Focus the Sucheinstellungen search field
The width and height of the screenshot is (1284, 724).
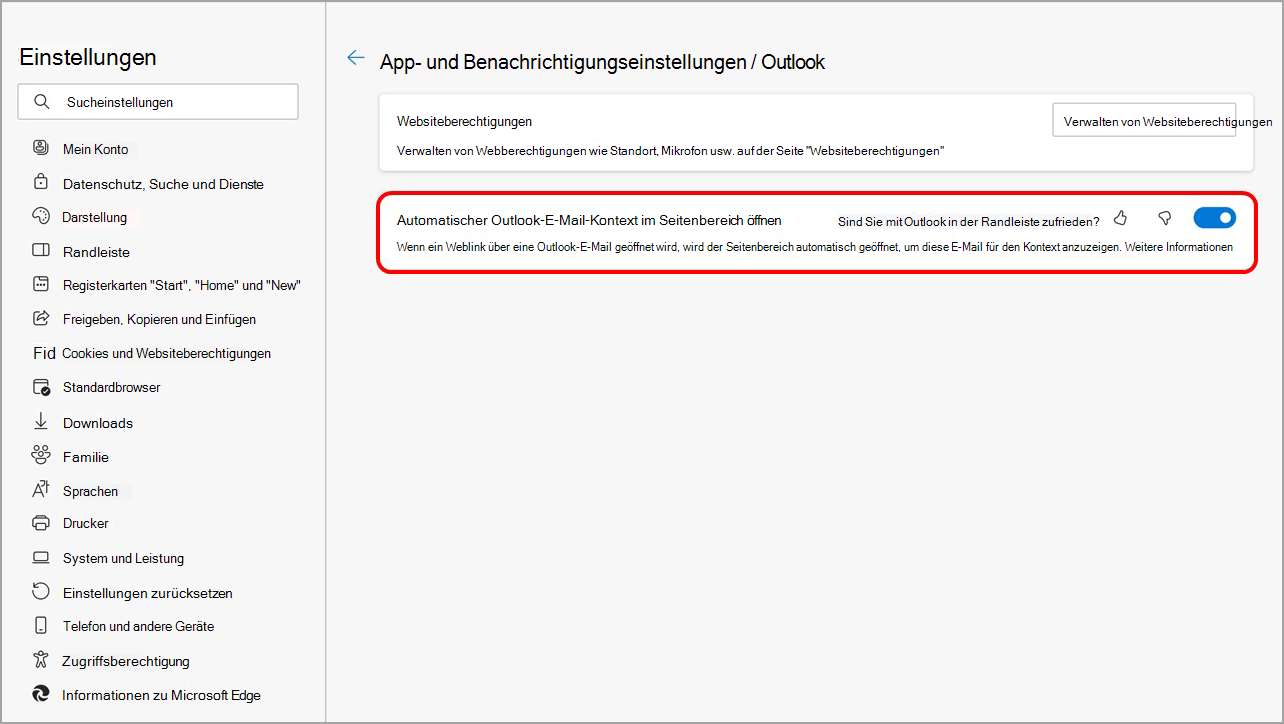point(158,102)
